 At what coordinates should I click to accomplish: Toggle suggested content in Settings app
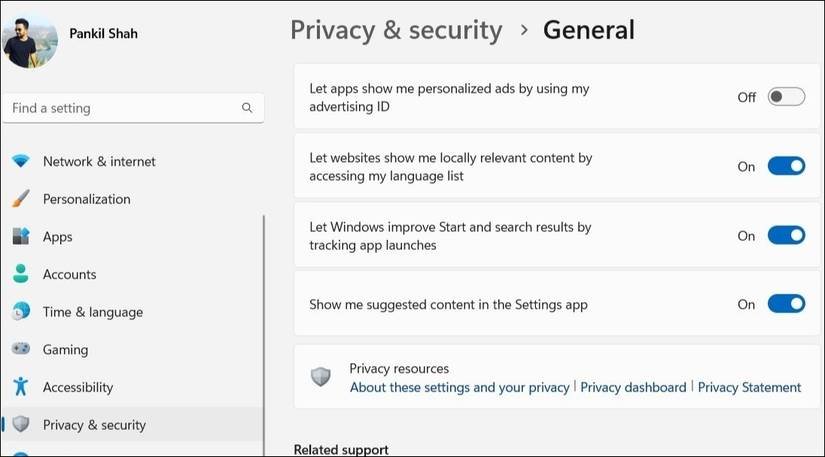click(786, 304)
